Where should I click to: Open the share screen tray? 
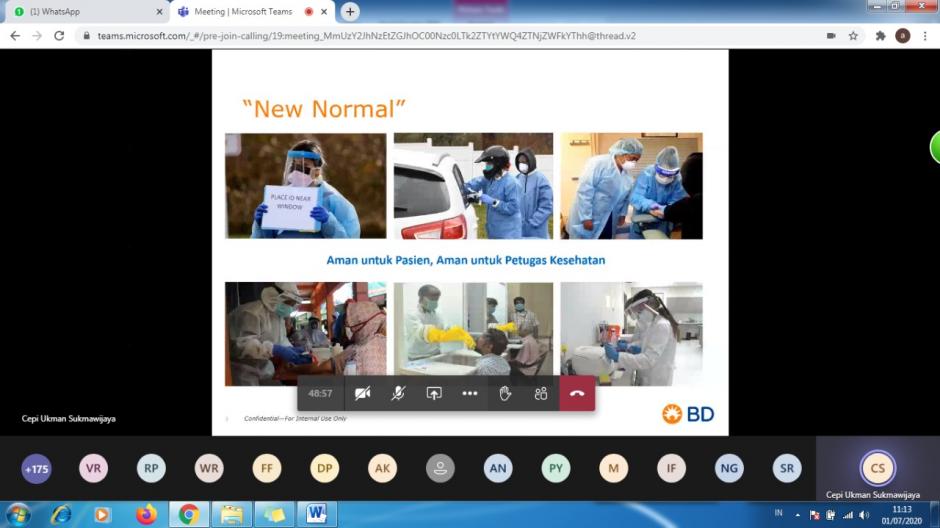click(434, 393)
